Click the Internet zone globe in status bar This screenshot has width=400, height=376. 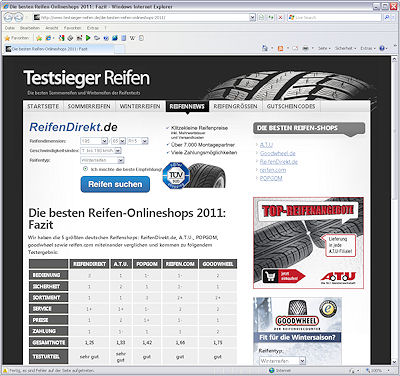272,370
